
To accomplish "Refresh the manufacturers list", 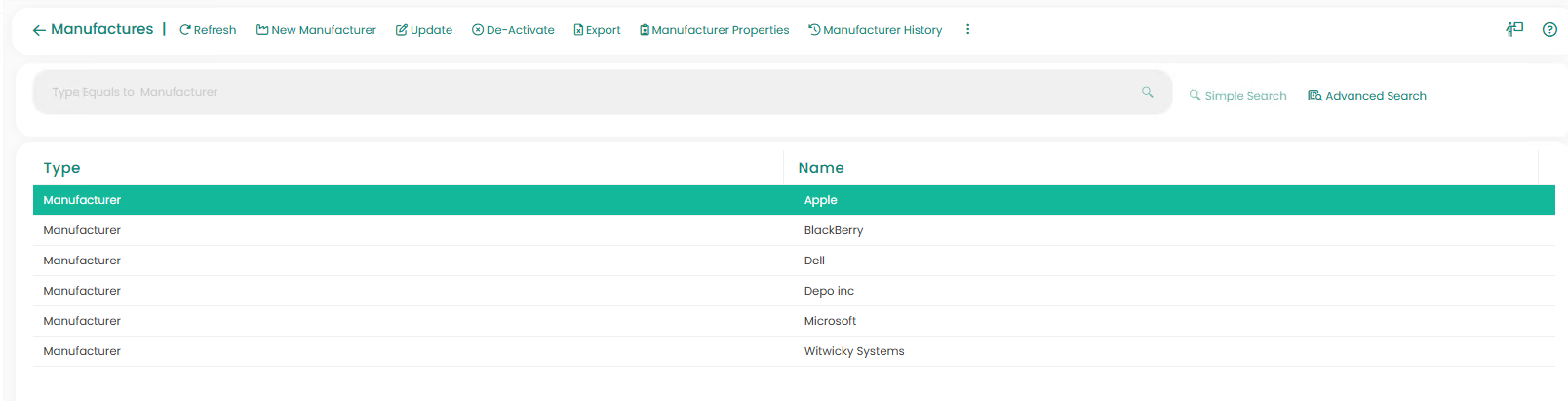I will pos(208,30).
